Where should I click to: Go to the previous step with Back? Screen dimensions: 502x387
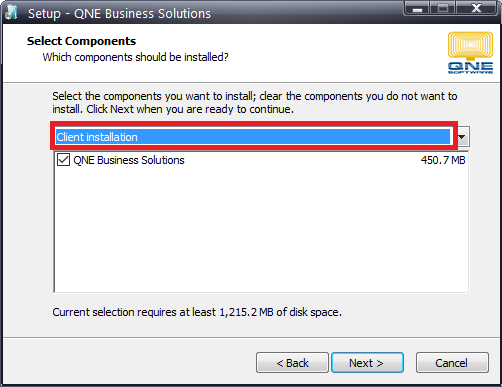pyautogui.click(x=292, y=363)
